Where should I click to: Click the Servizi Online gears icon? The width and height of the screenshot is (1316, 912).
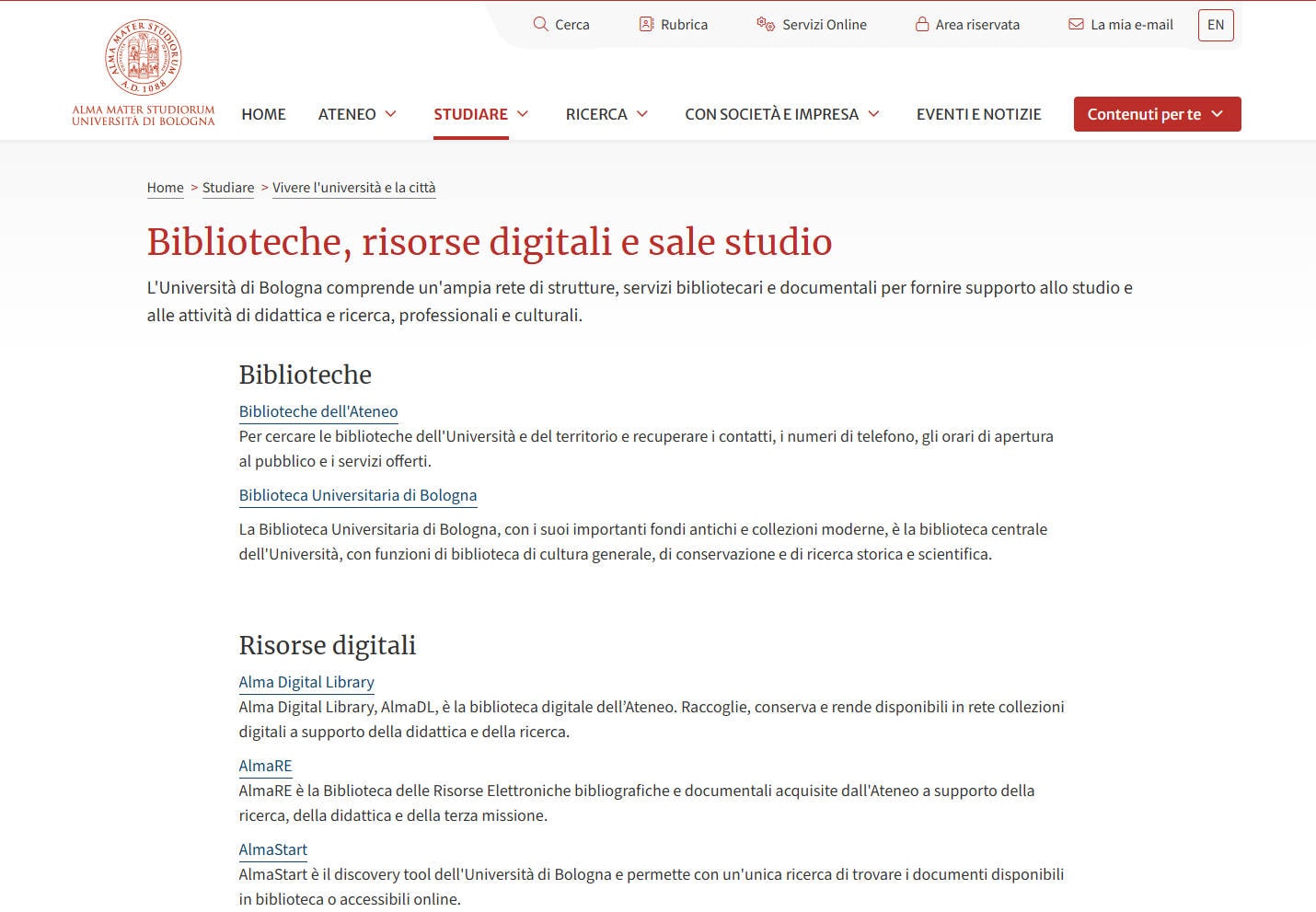point(766,24)
